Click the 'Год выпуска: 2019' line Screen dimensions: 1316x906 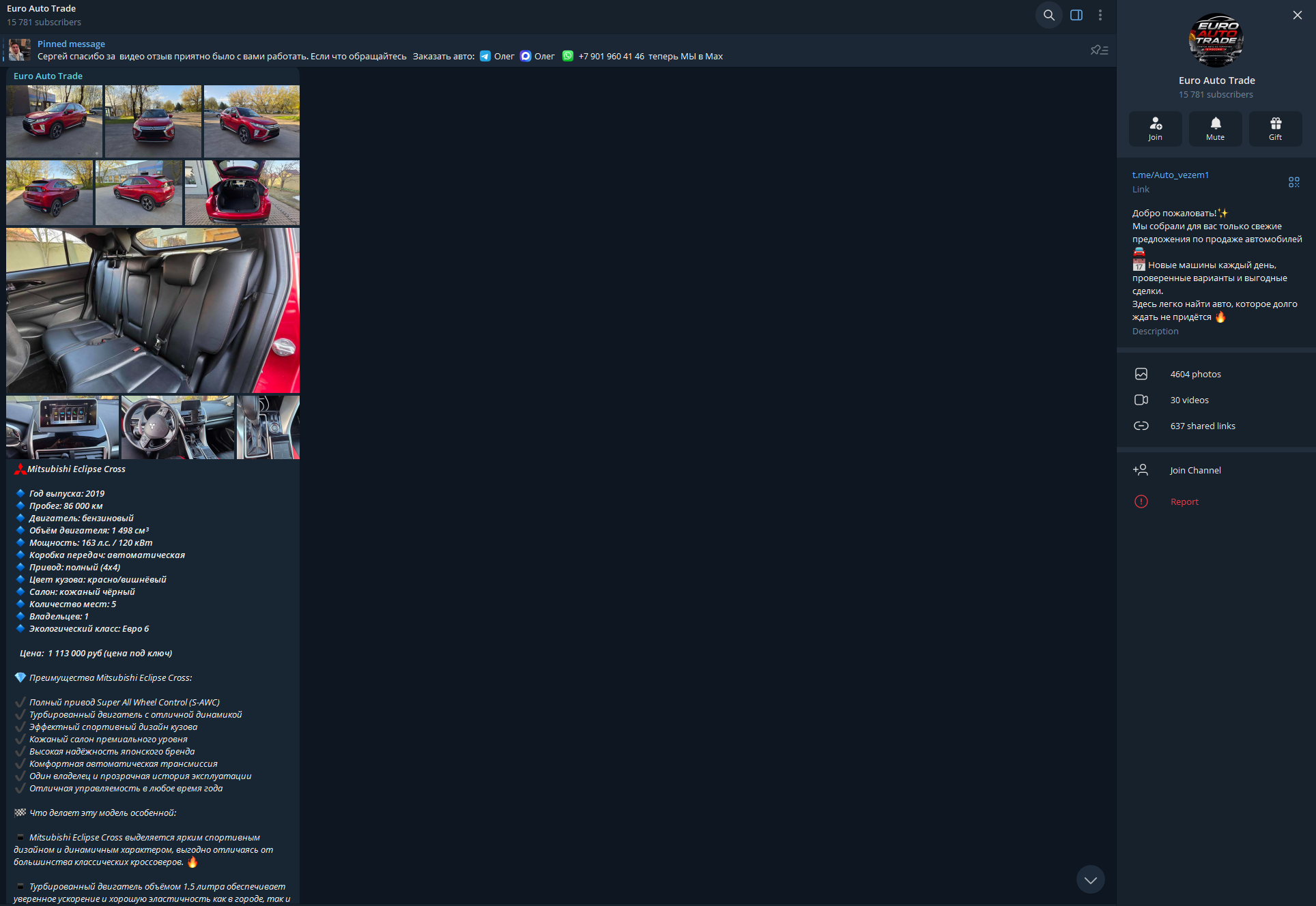click(67, 494)
